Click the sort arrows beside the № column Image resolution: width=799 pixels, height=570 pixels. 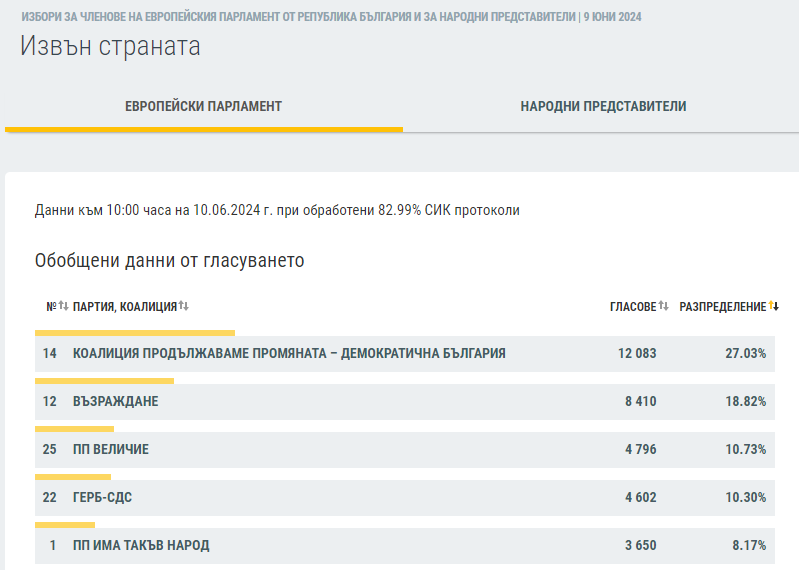pos(63,306)
